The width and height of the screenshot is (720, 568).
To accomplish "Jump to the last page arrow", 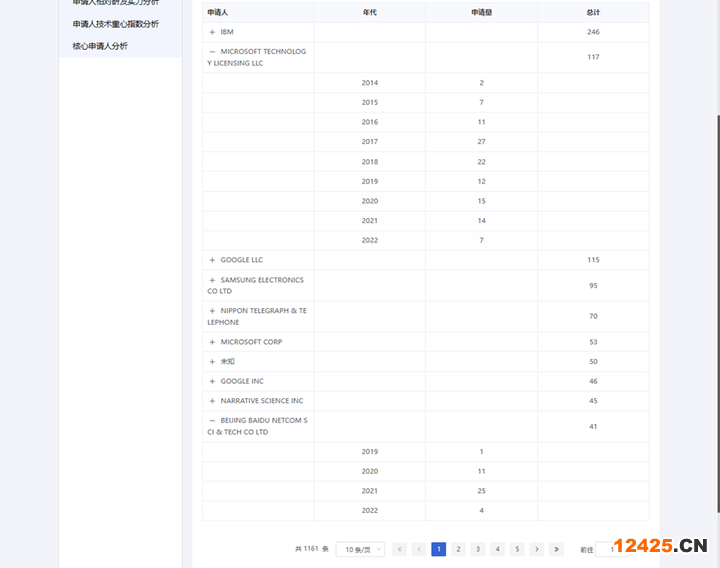I will 557,549.
